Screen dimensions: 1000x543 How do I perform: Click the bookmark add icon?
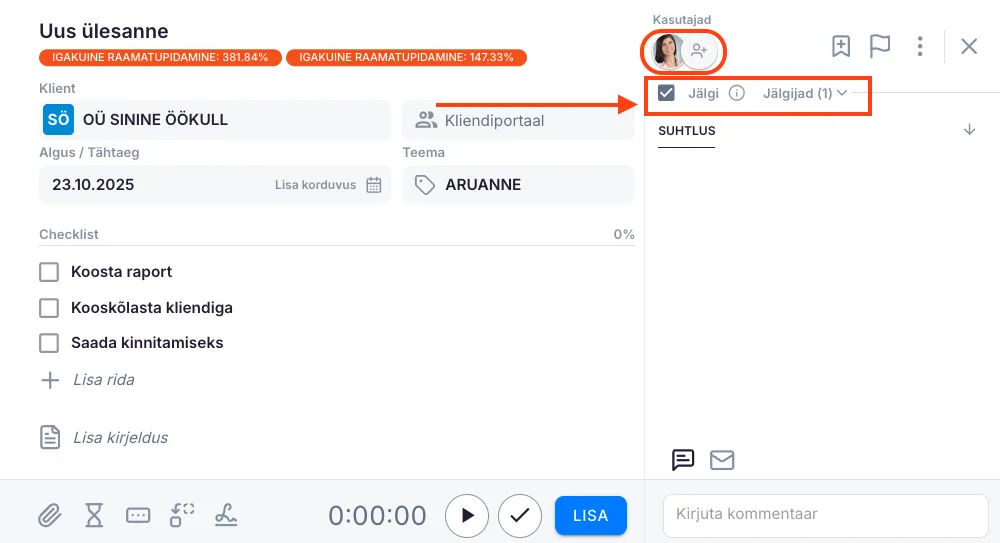point(841,46)
